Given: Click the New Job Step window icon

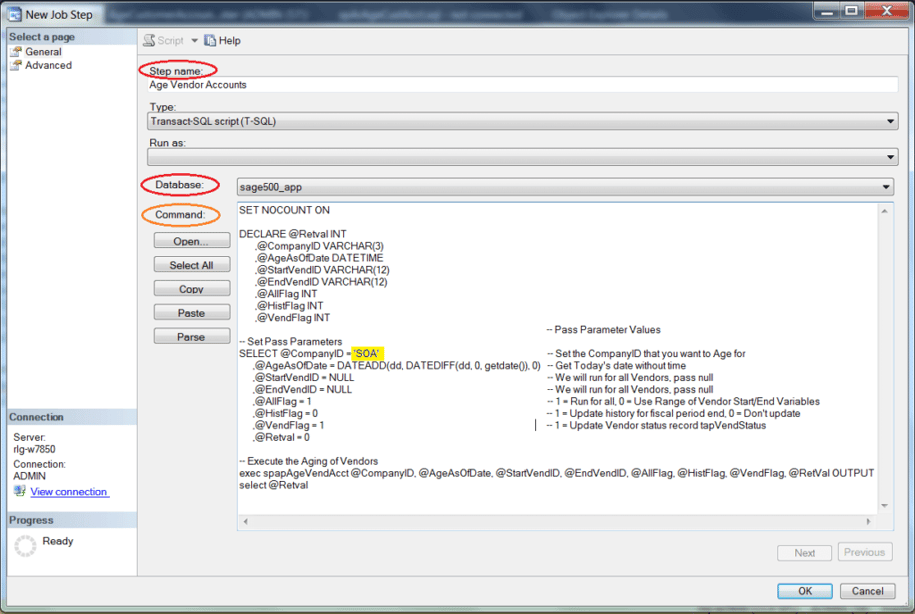Looking at the screenshot, I should tap(13, 13).
